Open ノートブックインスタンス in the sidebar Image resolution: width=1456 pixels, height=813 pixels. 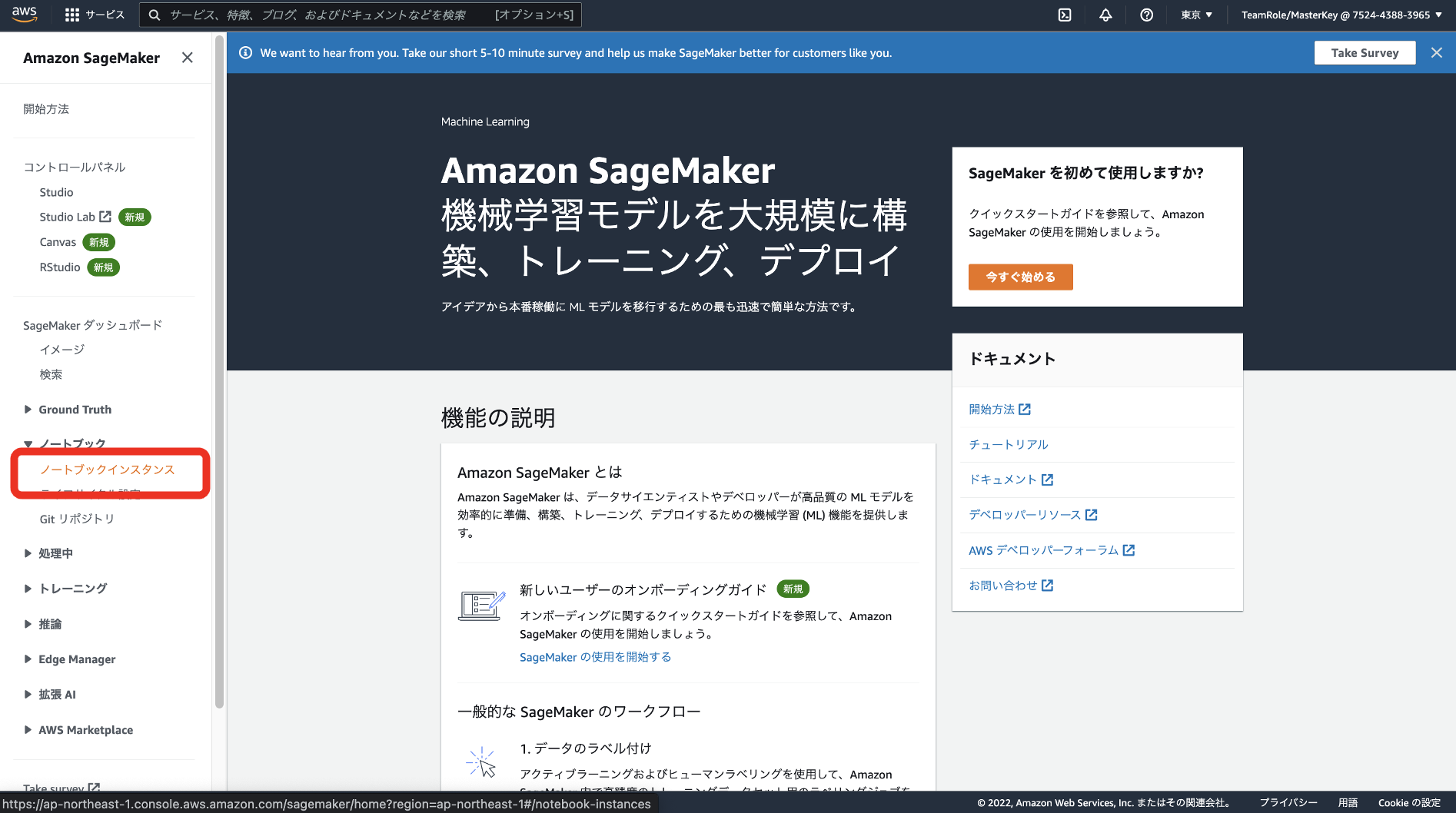[107, 470]
